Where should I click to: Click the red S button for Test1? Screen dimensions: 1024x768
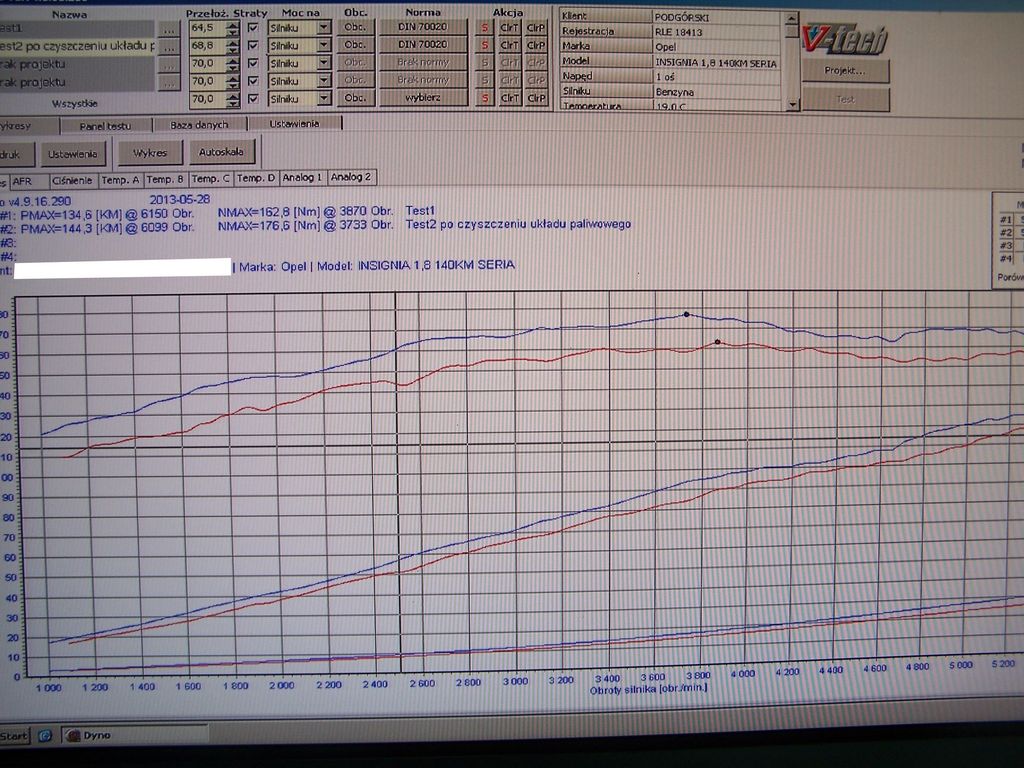[485, 28]
